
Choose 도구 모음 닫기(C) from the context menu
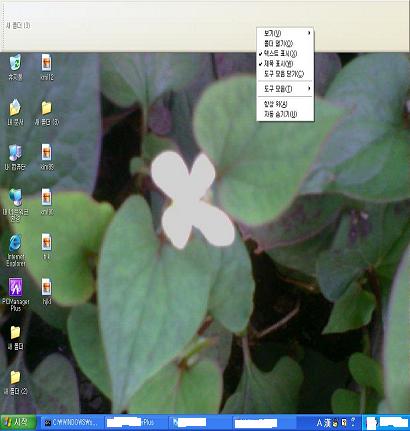coord(285,74)
